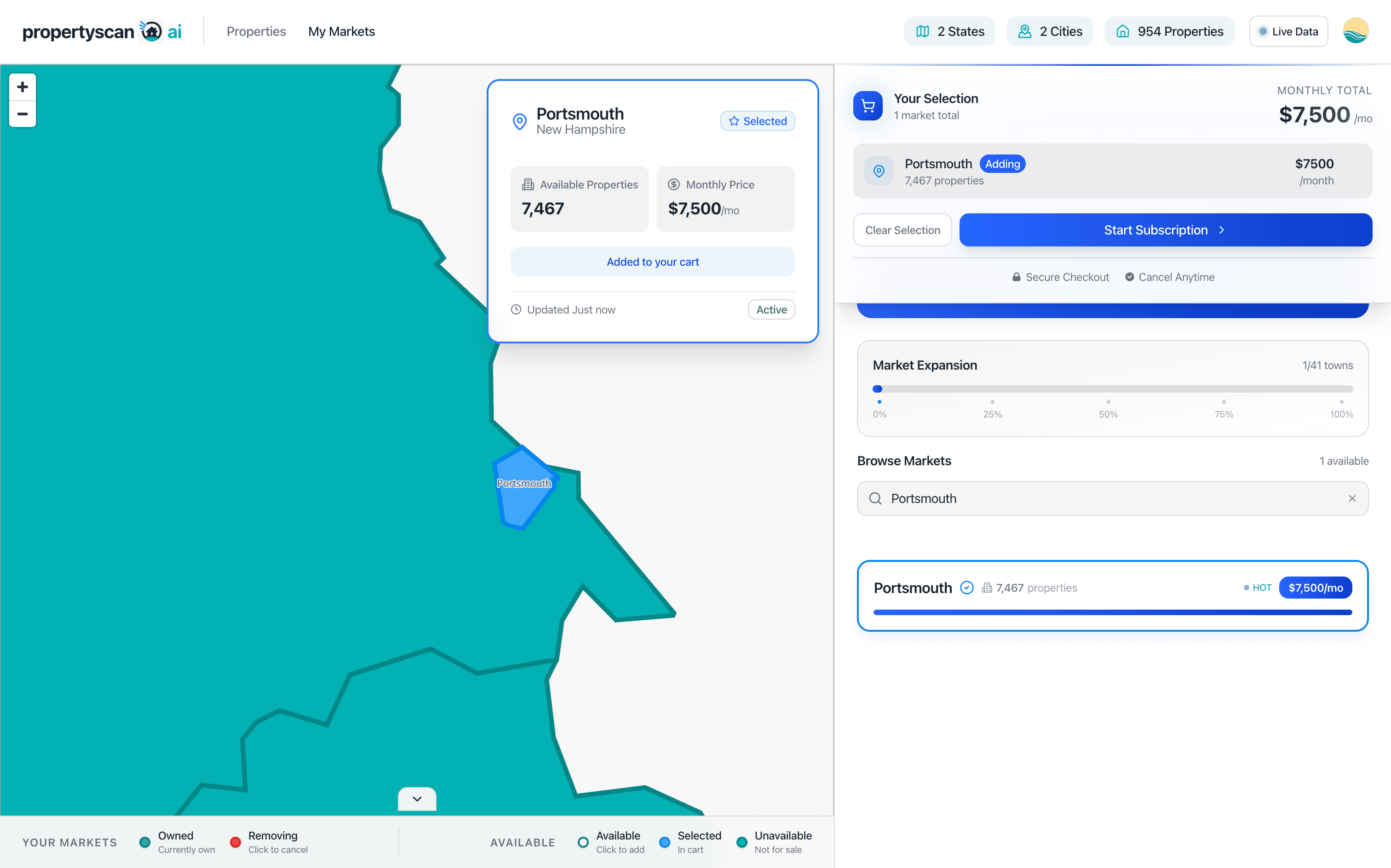The width and height of the screenshot is (1391, 868).
Task: Toggle the Live Data indicator
Action: point(1288,32)
